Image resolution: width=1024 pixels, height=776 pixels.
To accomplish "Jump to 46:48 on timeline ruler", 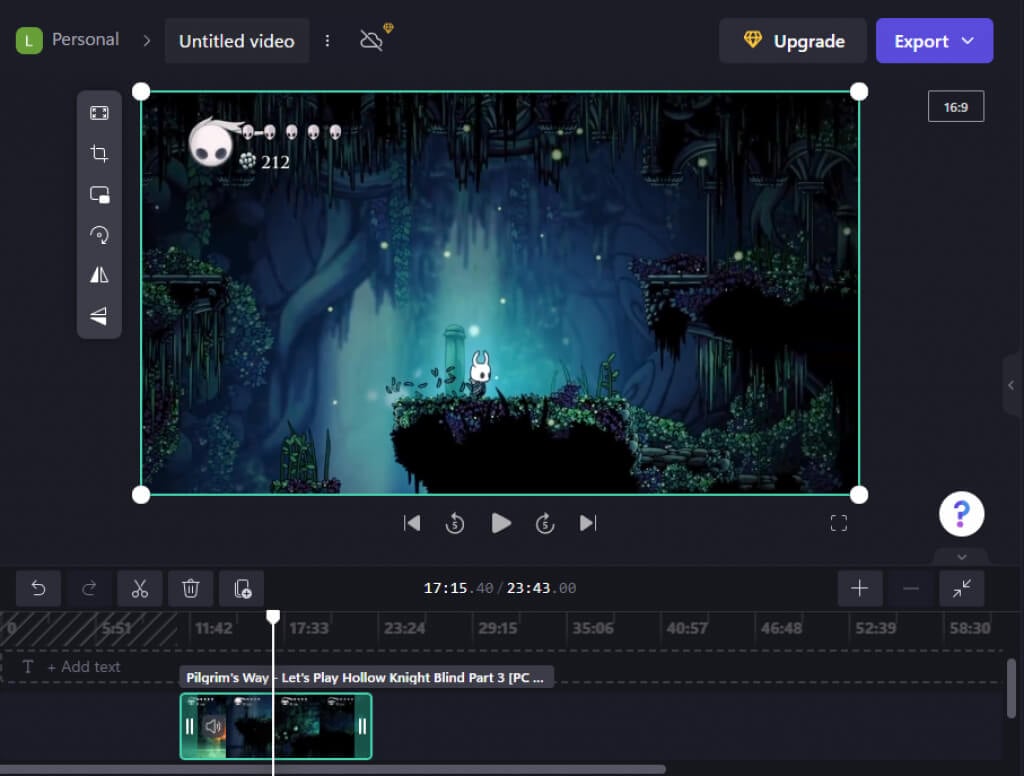I will [x=781, y=628].
